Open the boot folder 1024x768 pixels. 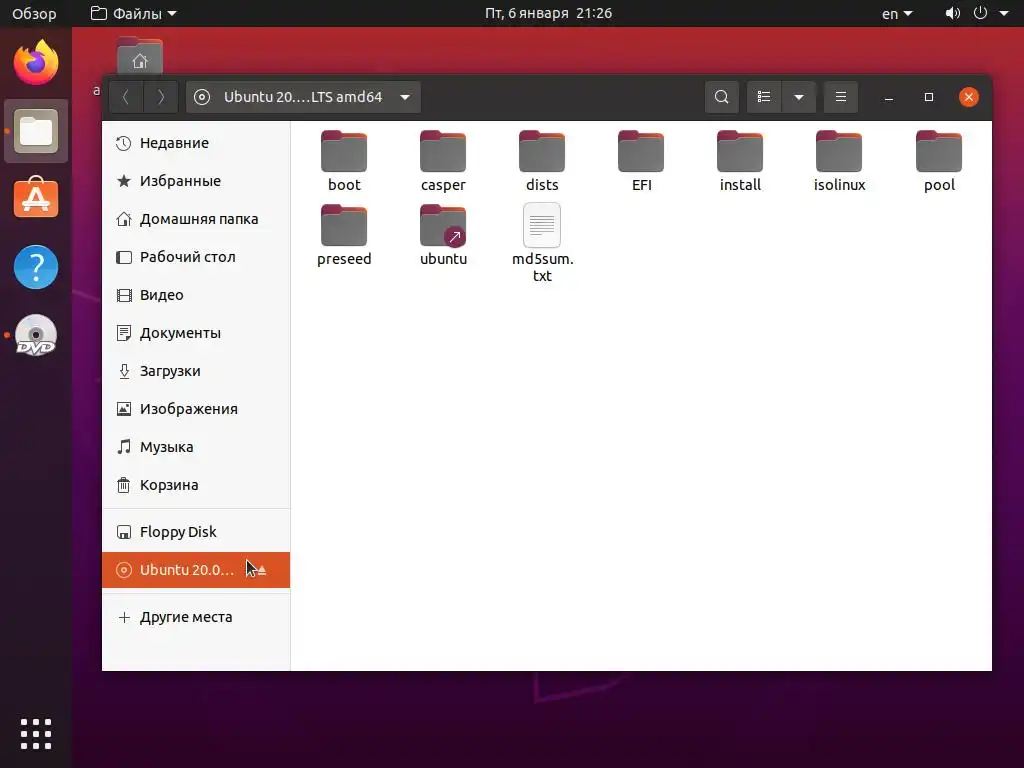pos(344,161)
